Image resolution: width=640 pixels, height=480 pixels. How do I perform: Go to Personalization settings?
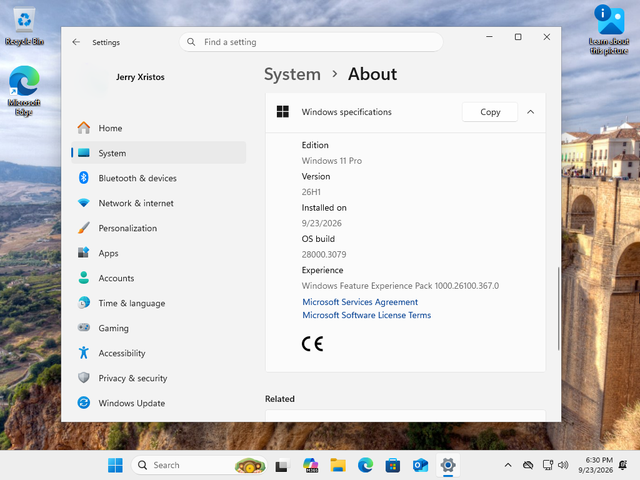point(158,228)
